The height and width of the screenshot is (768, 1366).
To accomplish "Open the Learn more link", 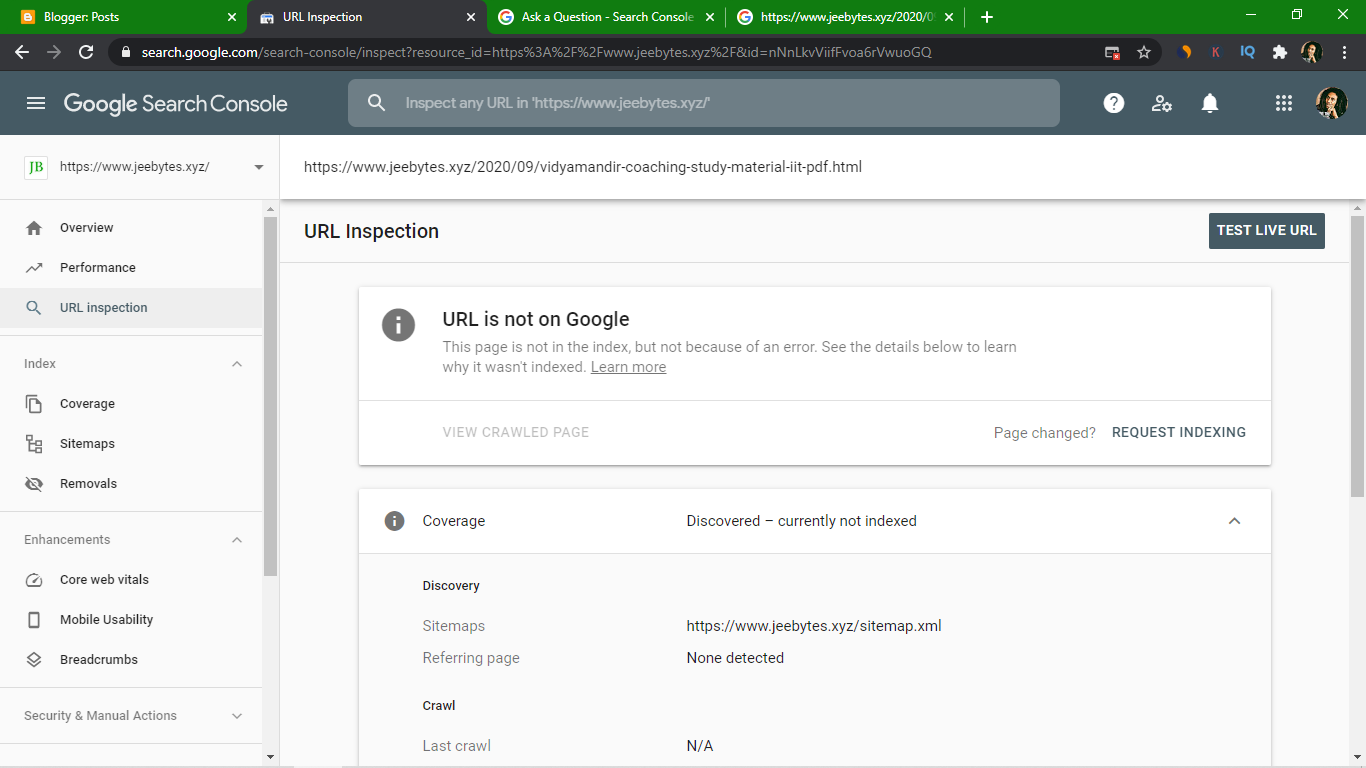I will click(628, 366).
